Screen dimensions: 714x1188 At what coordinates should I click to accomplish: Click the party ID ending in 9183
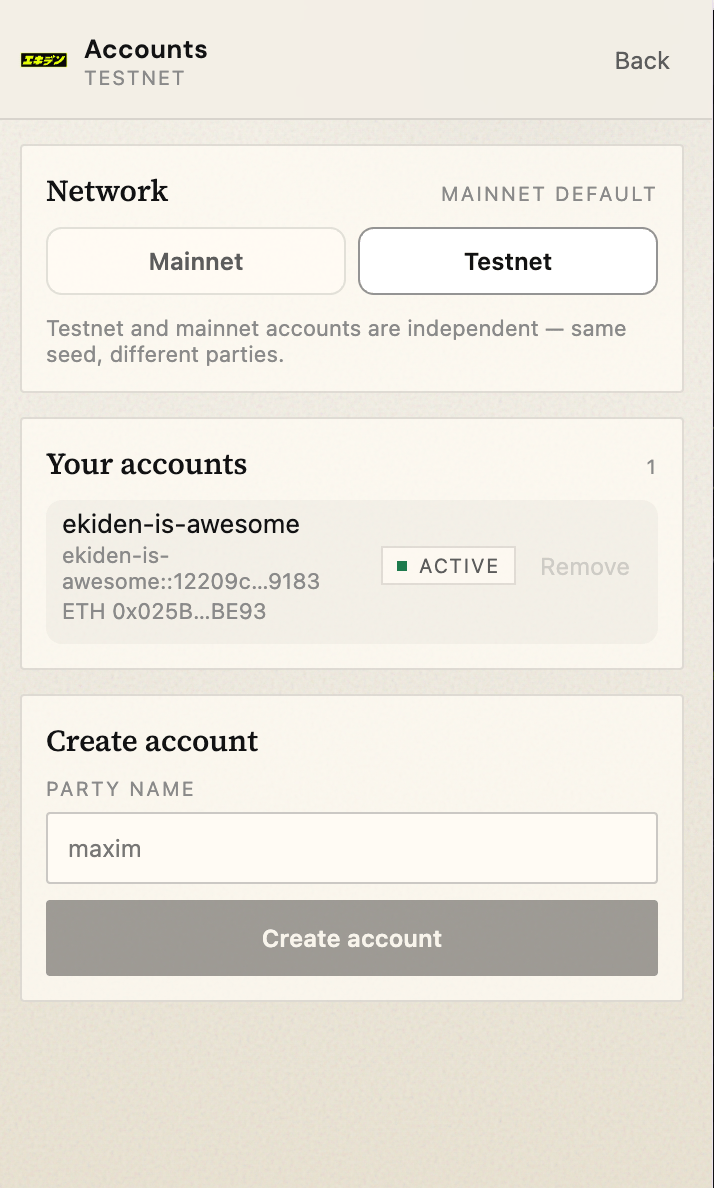pos(191,568)
